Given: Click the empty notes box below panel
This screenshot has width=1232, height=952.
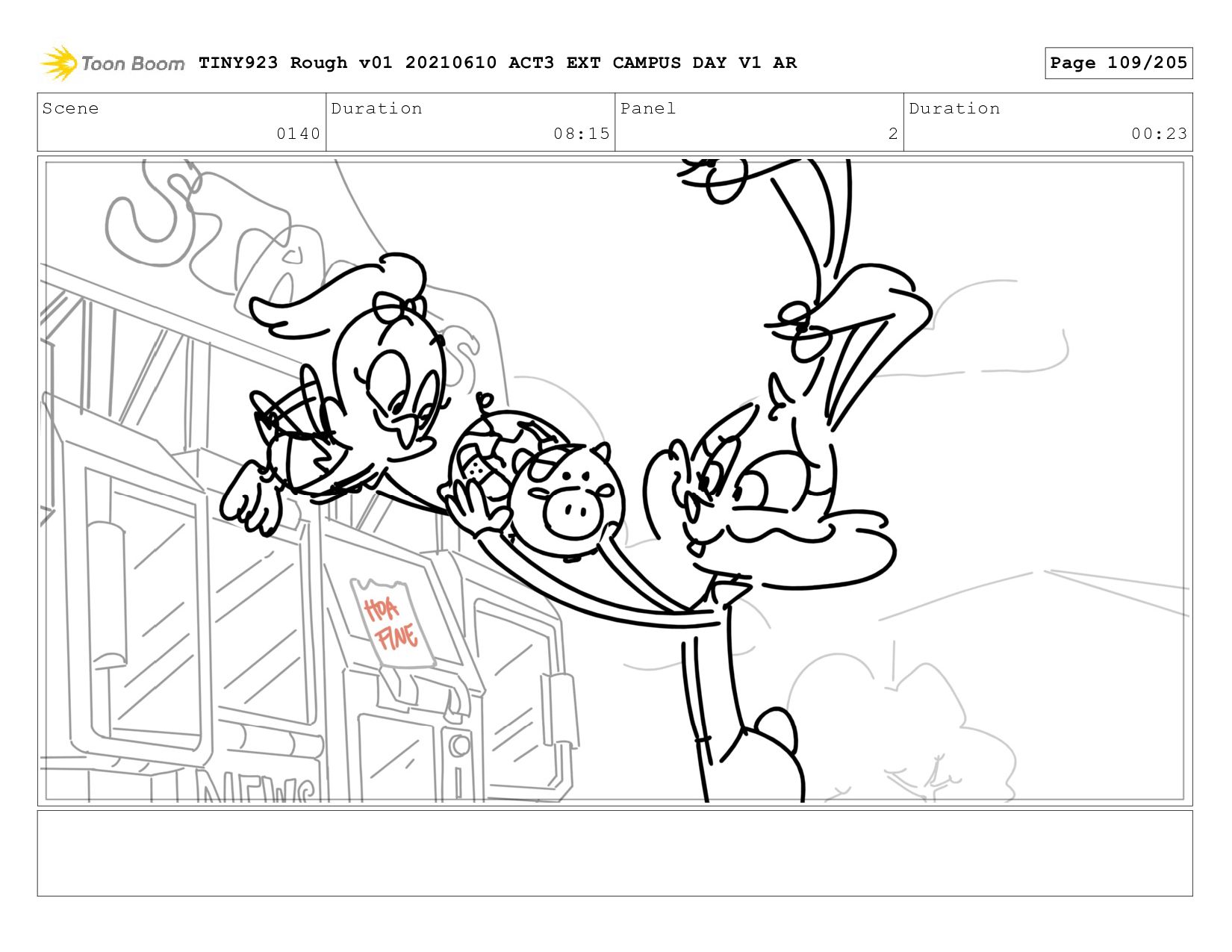Looking at the screenshot, I should point(615,853).
